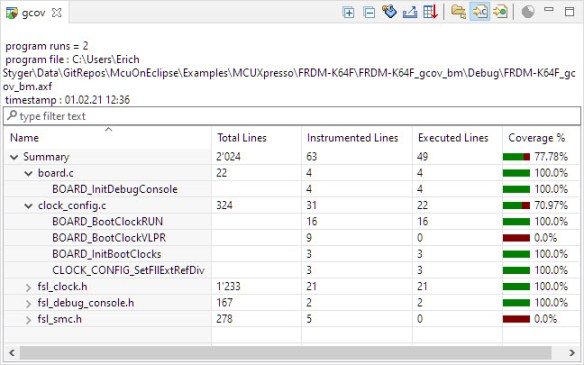Screen dimensions: 584x365
Task: Click the Expand All toolbar icon
Action: [348, 12]
